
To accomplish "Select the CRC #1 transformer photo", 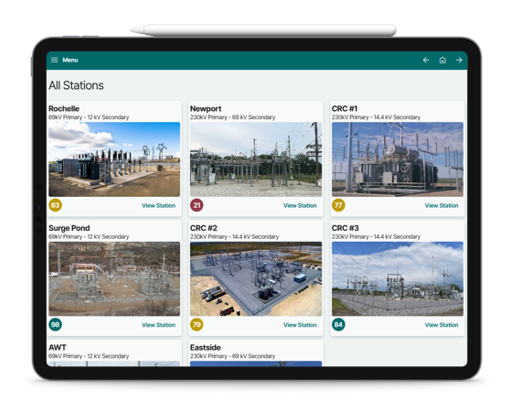I will point(397,159).
